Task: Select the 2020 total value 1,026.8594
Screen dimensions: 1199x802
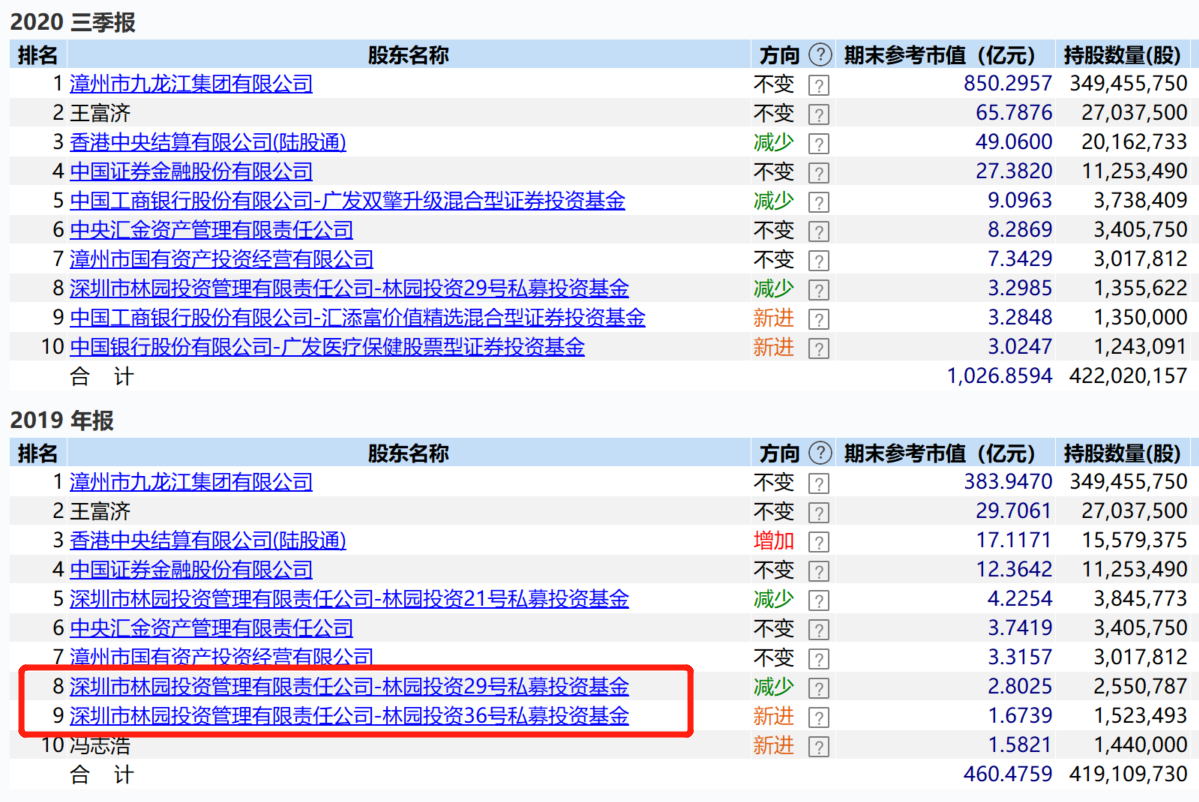Action: tap(999, 376)
